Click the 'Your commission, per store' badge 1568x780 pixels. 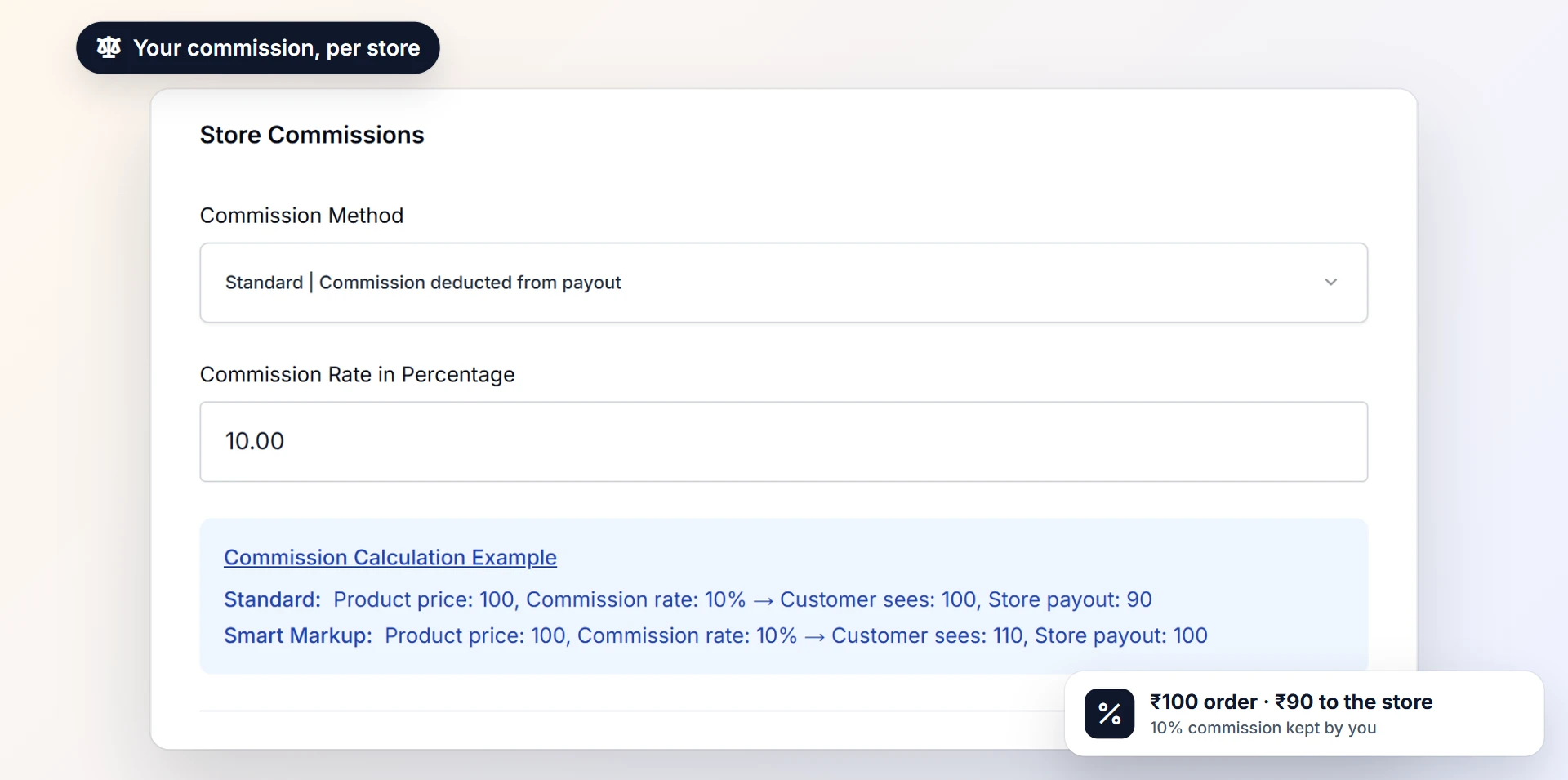pos(257,48)
